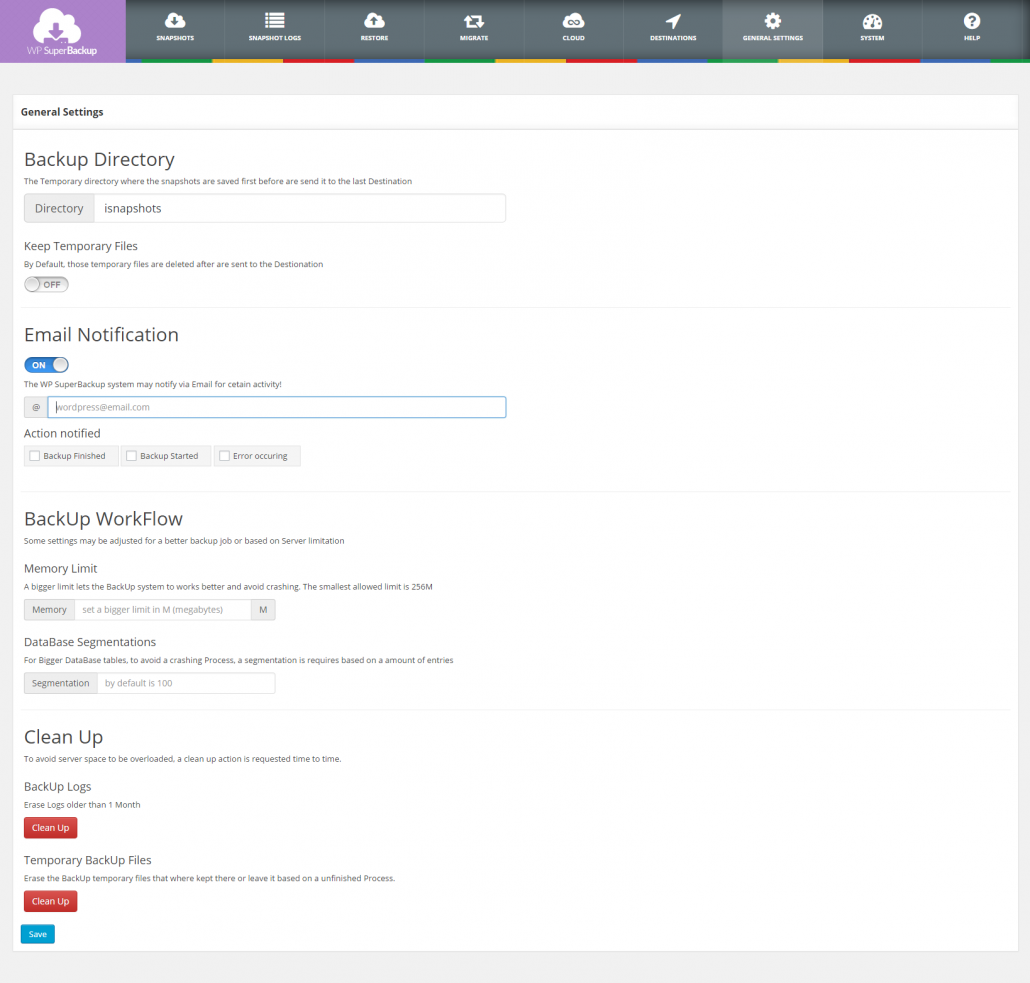The width and height of the screenshot is (1030, 983).
Task: Click the notification email address field
Action: pyautogui.click(x=277, y=407)
